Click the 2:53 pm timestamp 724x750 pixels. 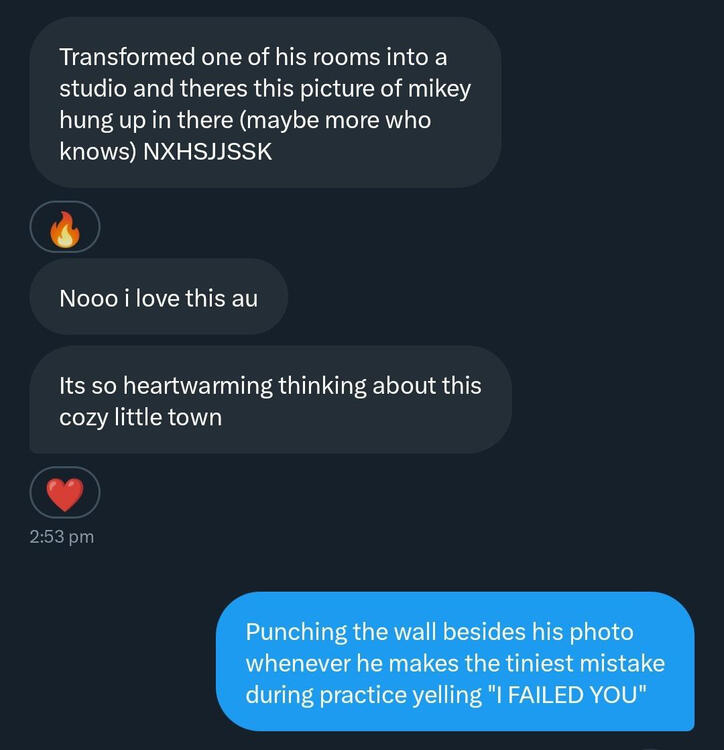pos(62,537)
